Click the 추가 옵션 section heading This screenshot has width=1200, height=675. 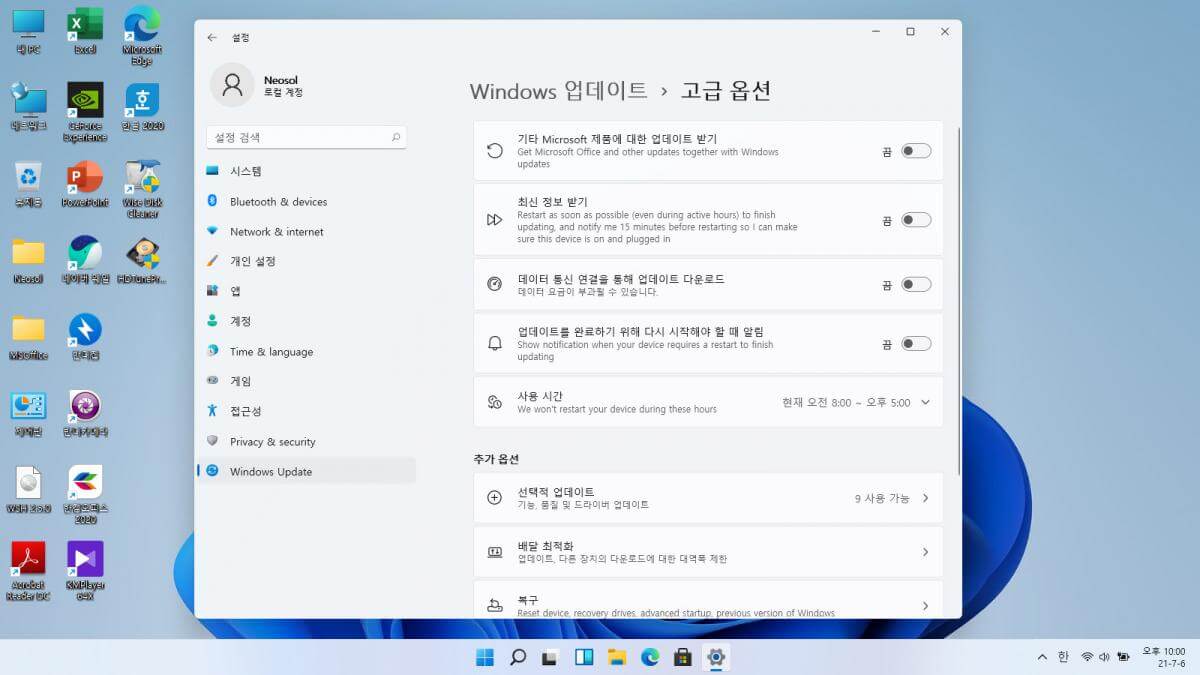[x=496, y=459]
